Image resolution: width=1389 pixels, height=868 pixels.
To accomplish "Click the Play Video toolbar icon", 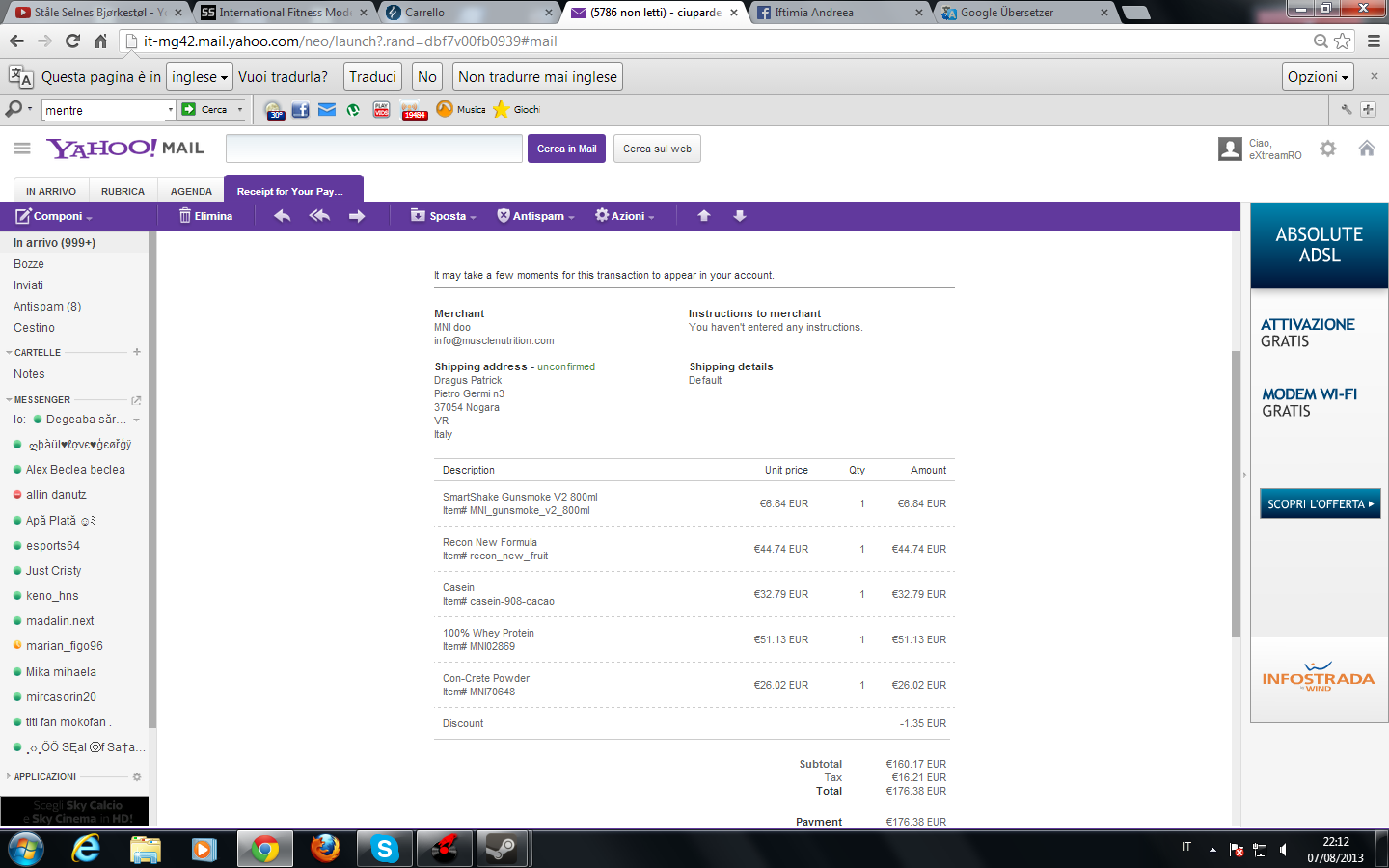I will pos(382,110).
